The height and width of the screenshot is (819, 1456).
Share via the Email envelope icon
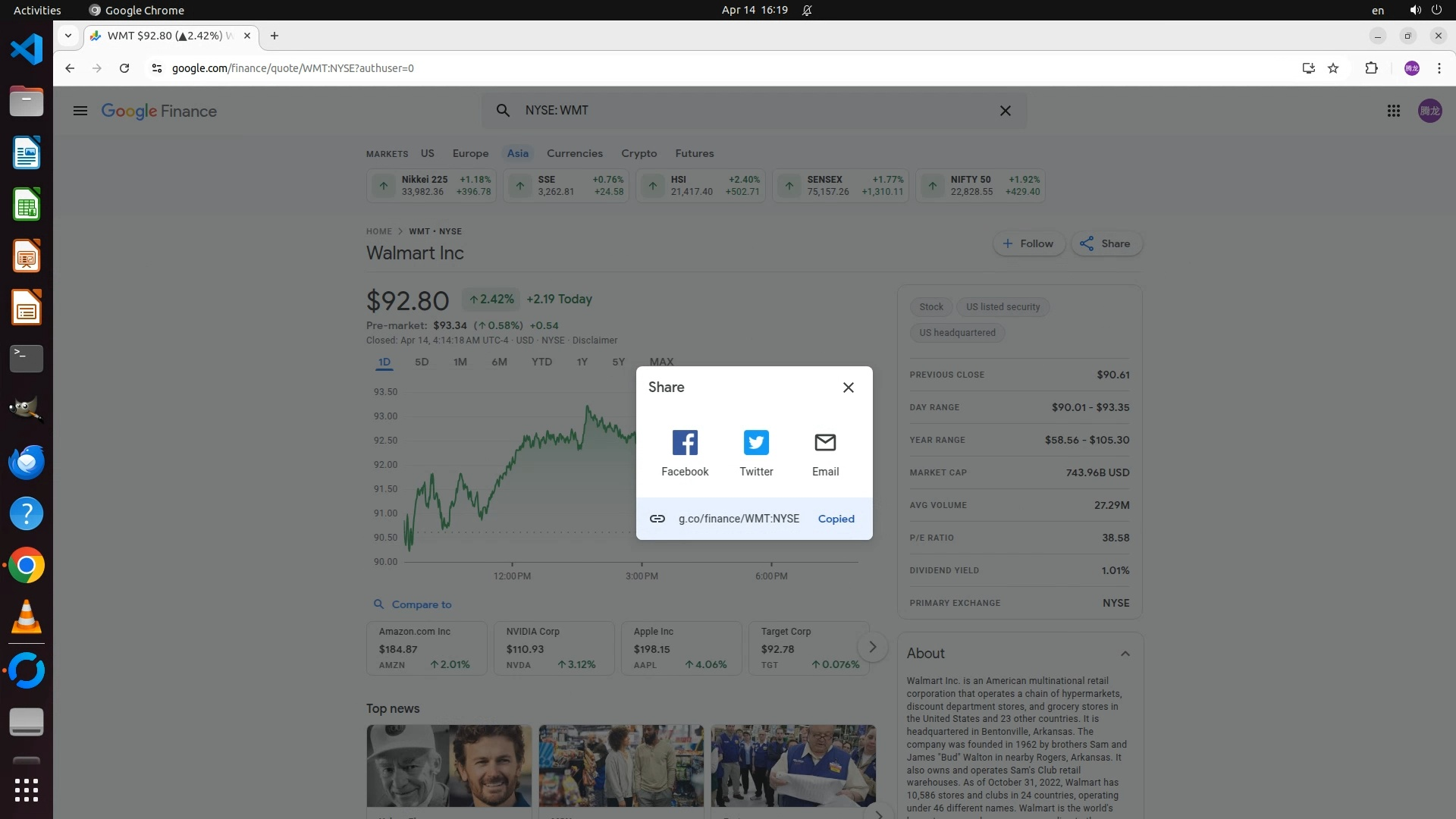[x=825, y=443]
